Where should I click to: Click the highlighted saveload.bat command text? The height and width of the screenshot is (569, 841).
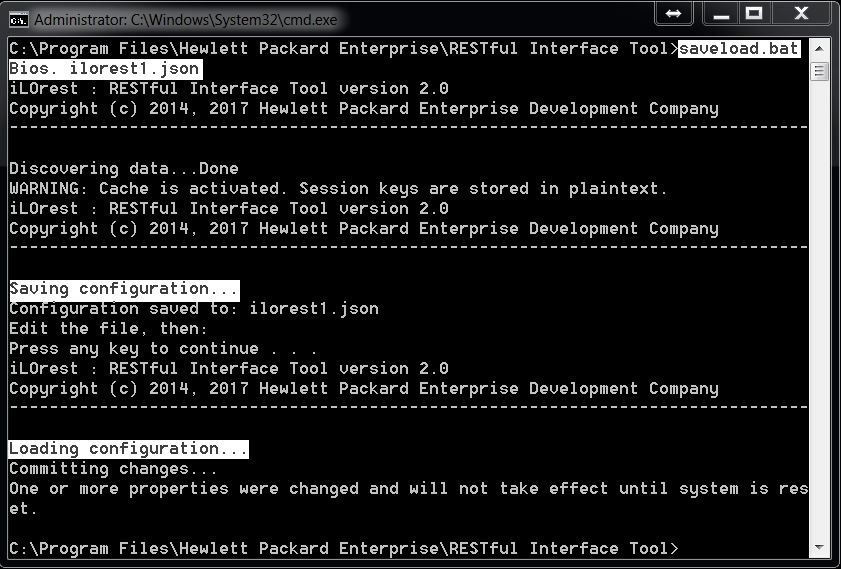pyautogui.click(x=739, y=49)
